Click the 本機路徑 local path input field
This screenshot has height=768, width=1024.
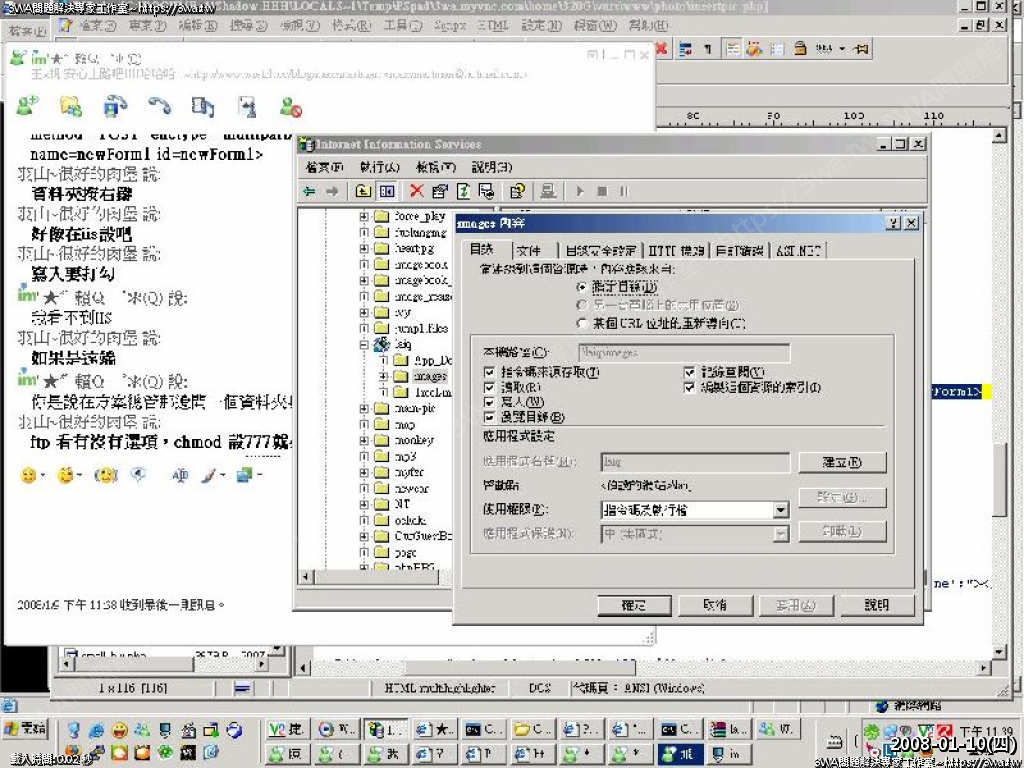click(x=684, y=352)
